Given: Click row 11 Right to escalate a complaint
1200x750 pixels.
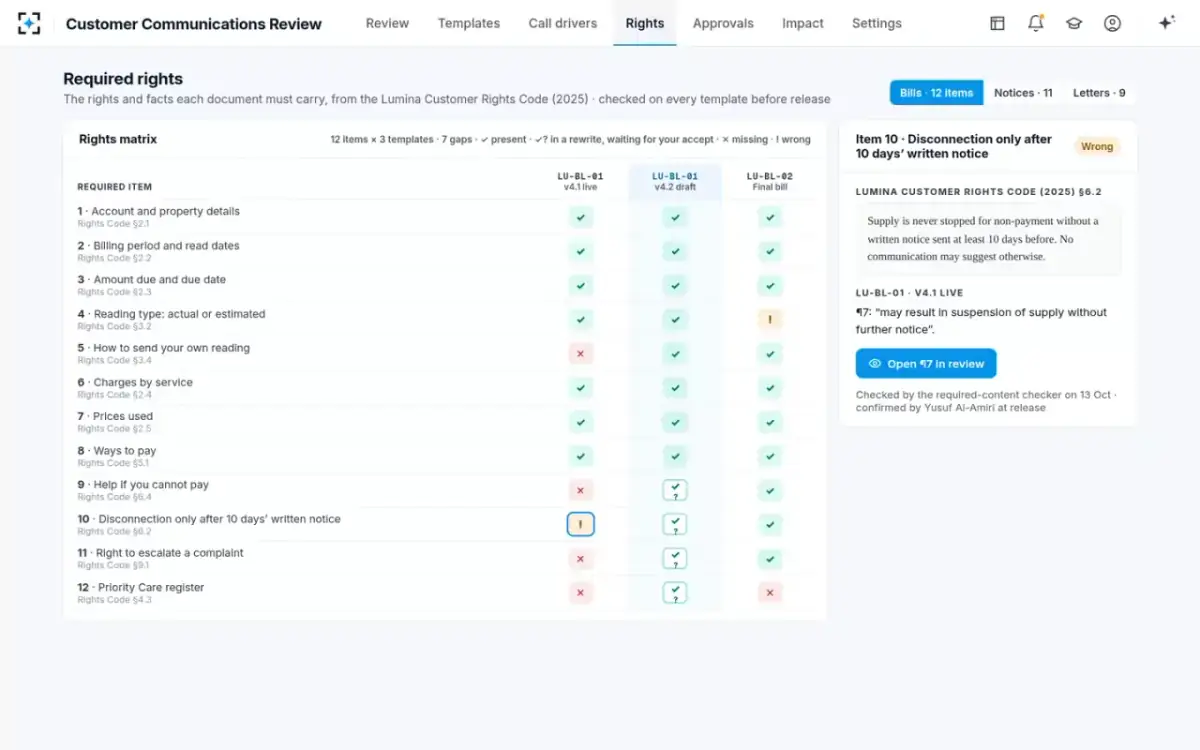Looking at the screenshot, I should pos(445,558).
